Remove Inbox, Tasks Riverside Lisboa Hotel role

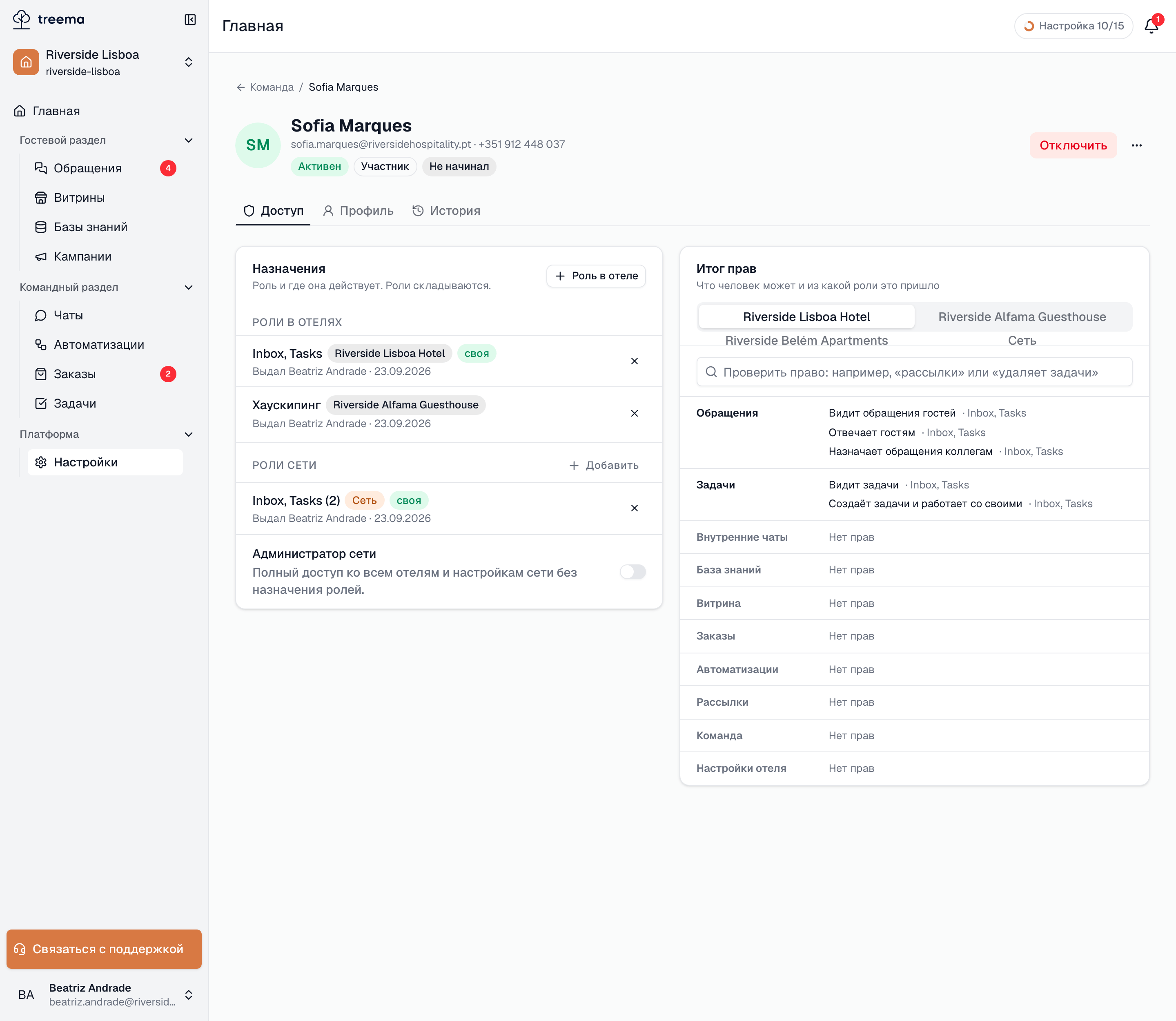point(634,361)
